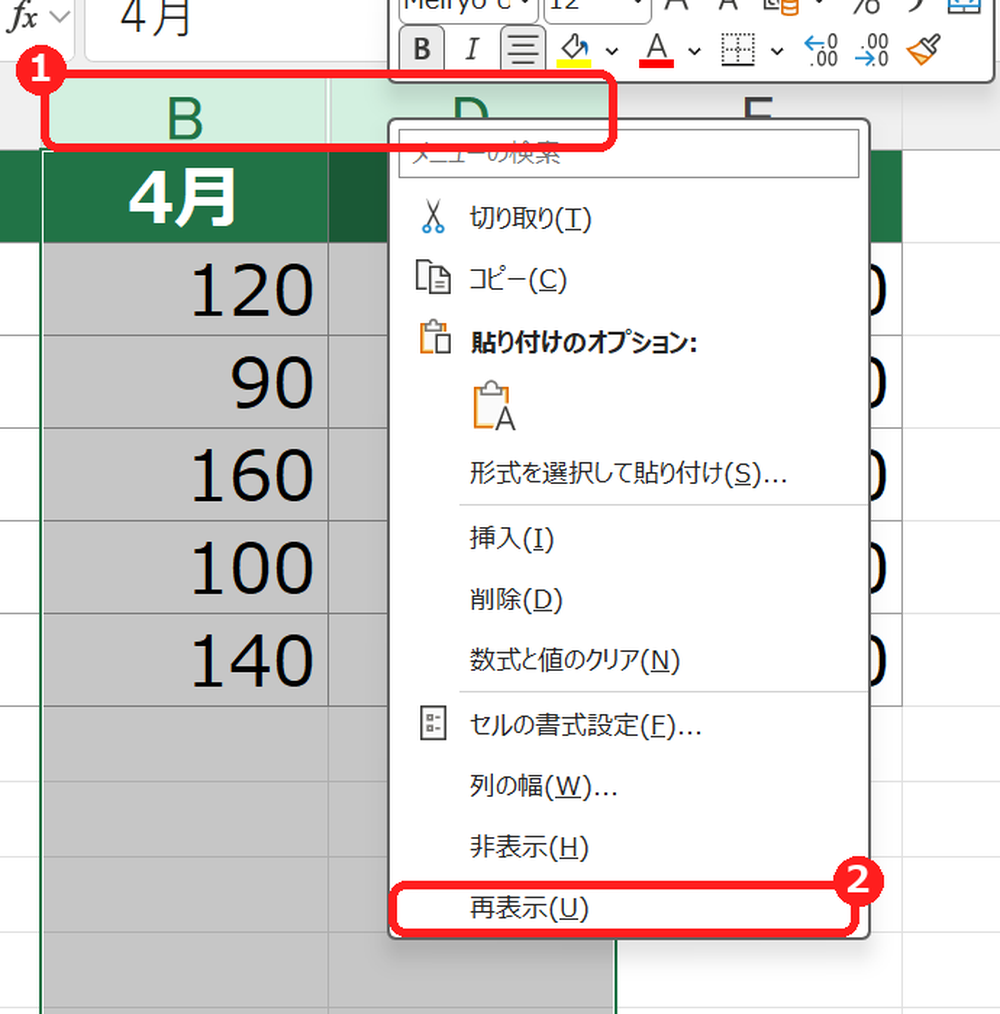Screen dimensions: 1000x1014
Task: Click the cell containing 100
Action: (186, 566)
